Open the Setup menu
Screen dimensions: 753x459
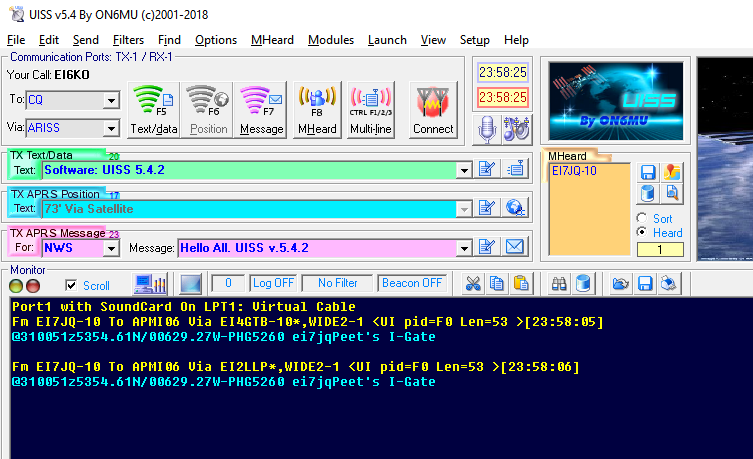pyautogui.click(x=474, y=40)
